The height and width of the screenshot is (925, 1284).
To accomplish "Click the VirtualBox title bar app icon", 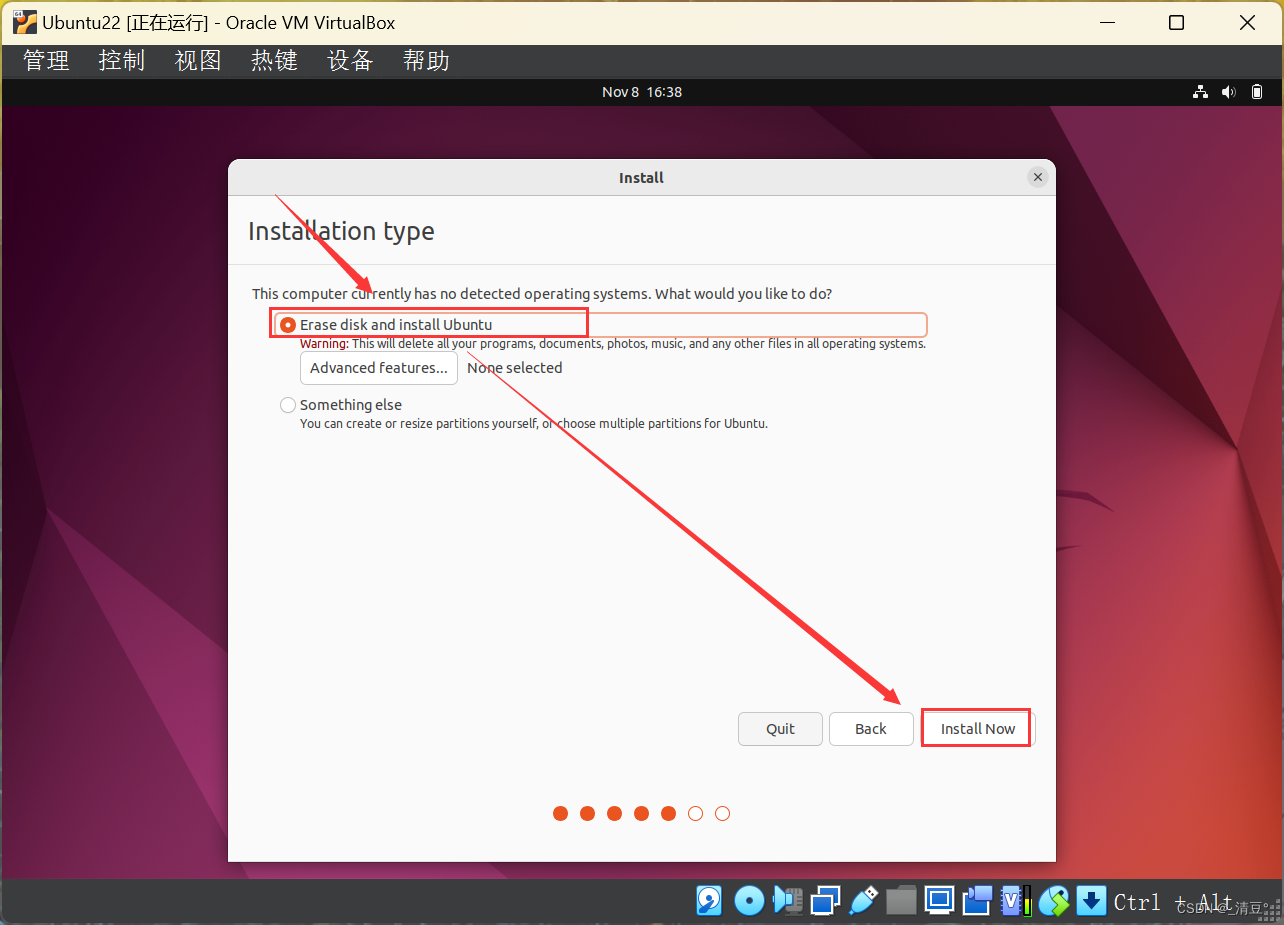I will [25, 22].
